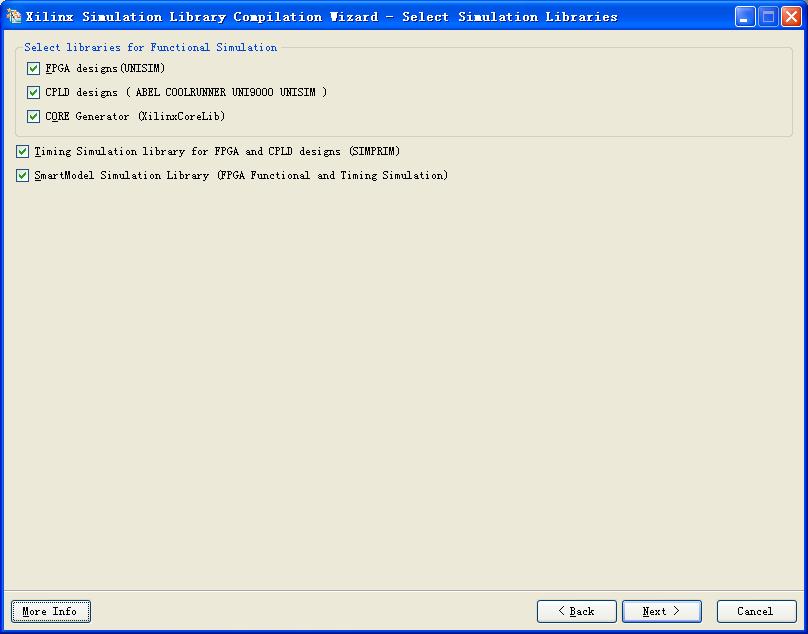Viewport: 808px width, 634px height.
Task: Click the Xilinx wizard title bar icon
Action: pyautogui.click(x=13, y=16)
